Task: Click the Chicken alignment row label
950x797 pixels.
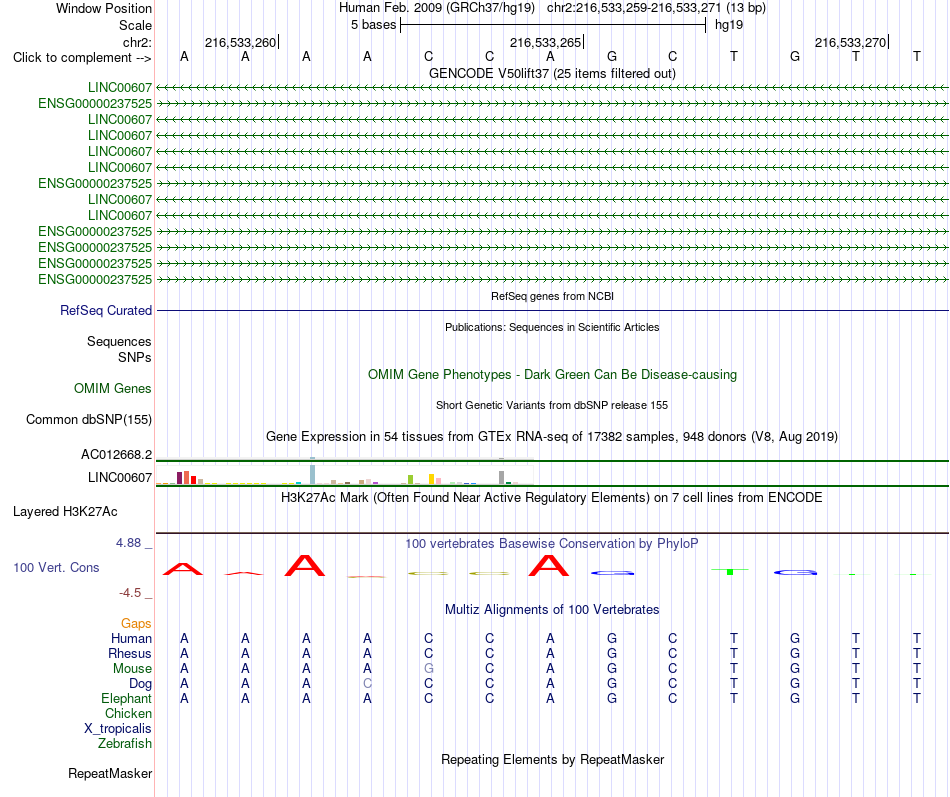Action: (x=128, y=713)
